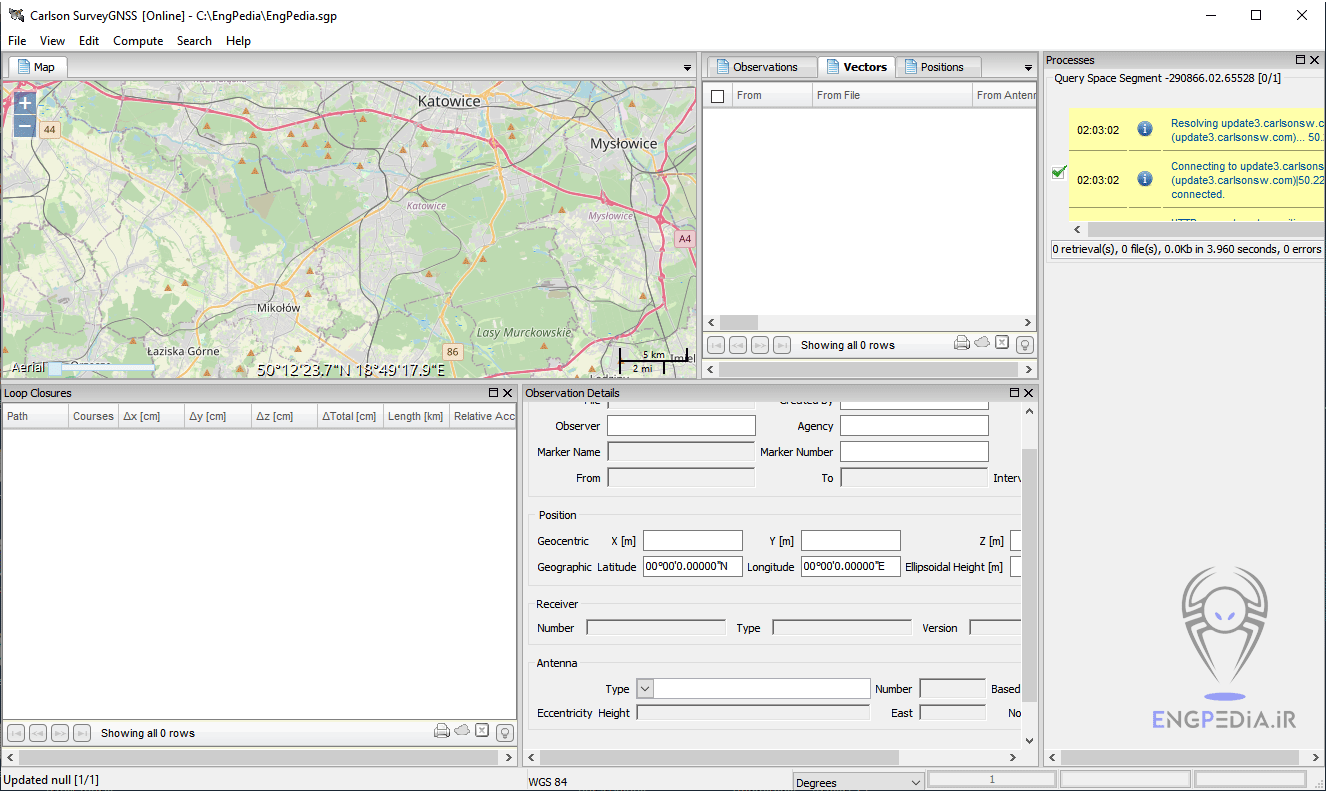This screenshot has width=1326, height=791.
Task: Click the Observer input field
Action: [681, 425]
